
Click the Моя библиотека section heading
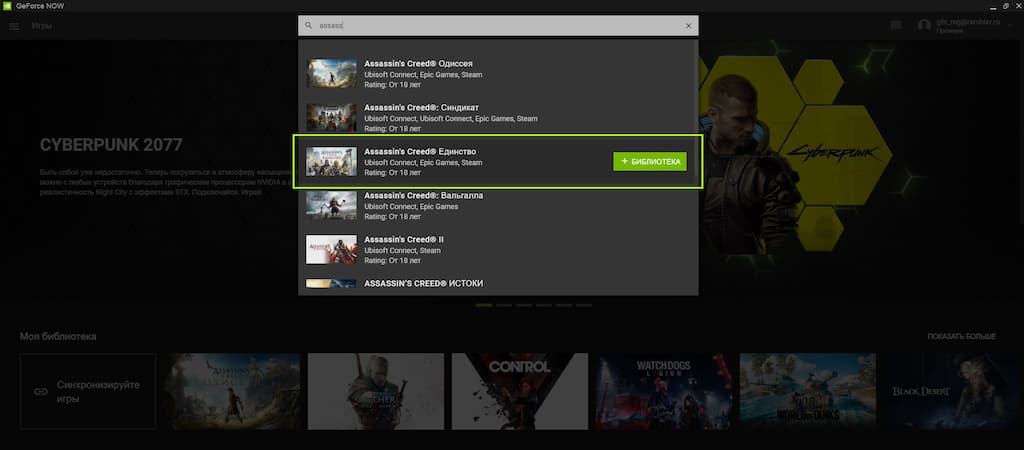[58, 336]
